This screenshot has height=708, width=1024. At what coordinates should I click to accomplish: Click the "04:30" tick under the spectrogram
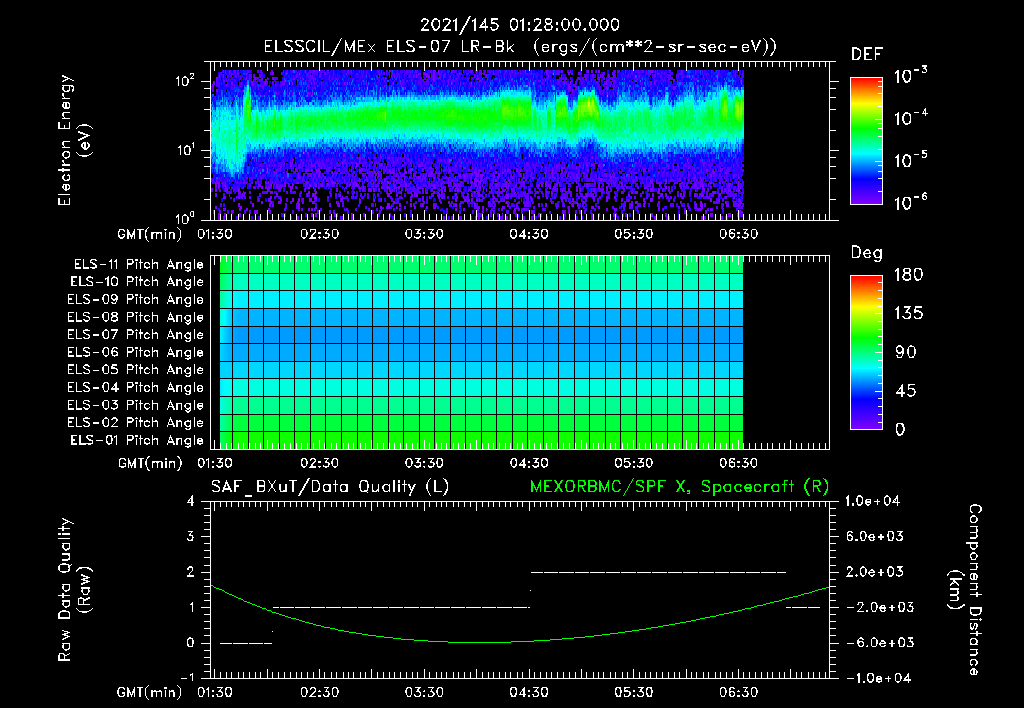point(529,234)
